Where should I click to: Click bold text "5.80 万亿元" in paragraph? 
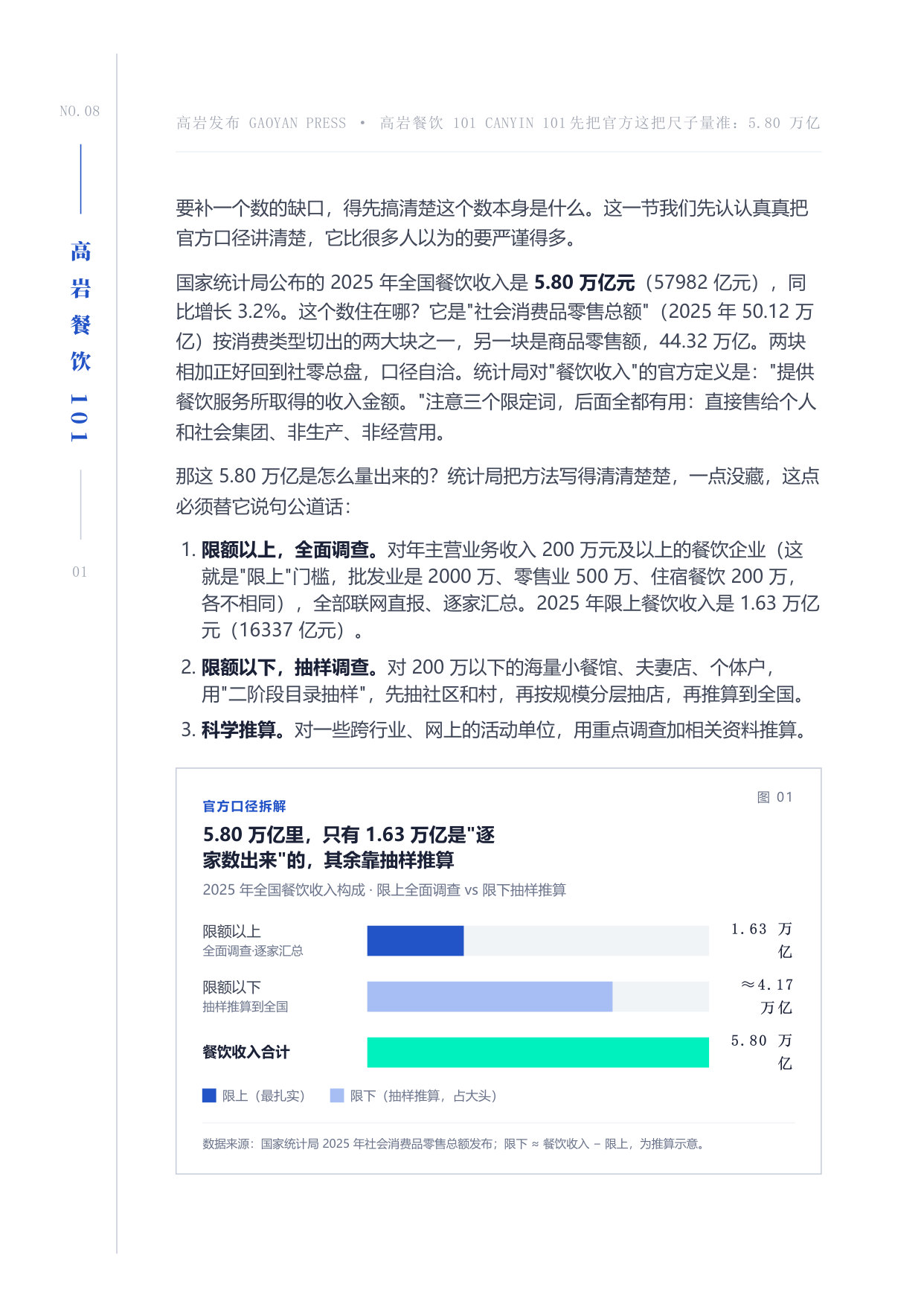[x=585, y=283]
